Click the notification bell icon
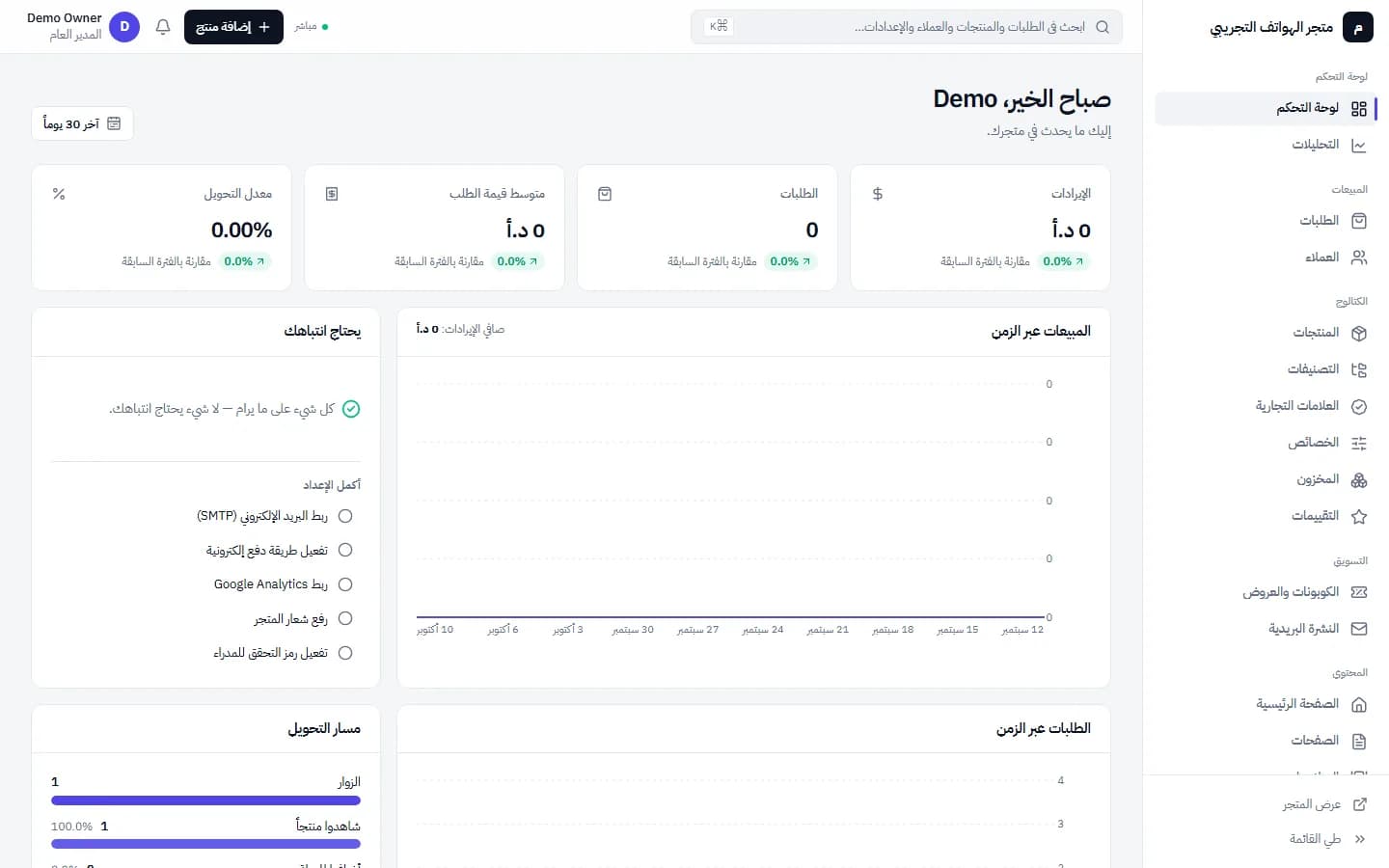The height and width of the screenshot is (868, 1389). [163, 27]
